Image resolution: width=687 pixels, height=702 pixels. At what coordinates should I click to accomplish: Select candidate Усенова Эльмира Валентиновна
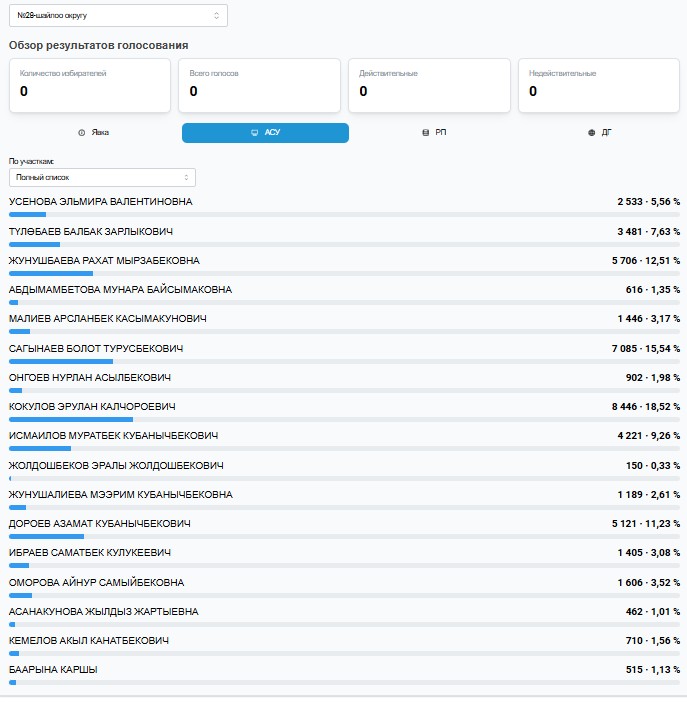[x=100, y=202]
